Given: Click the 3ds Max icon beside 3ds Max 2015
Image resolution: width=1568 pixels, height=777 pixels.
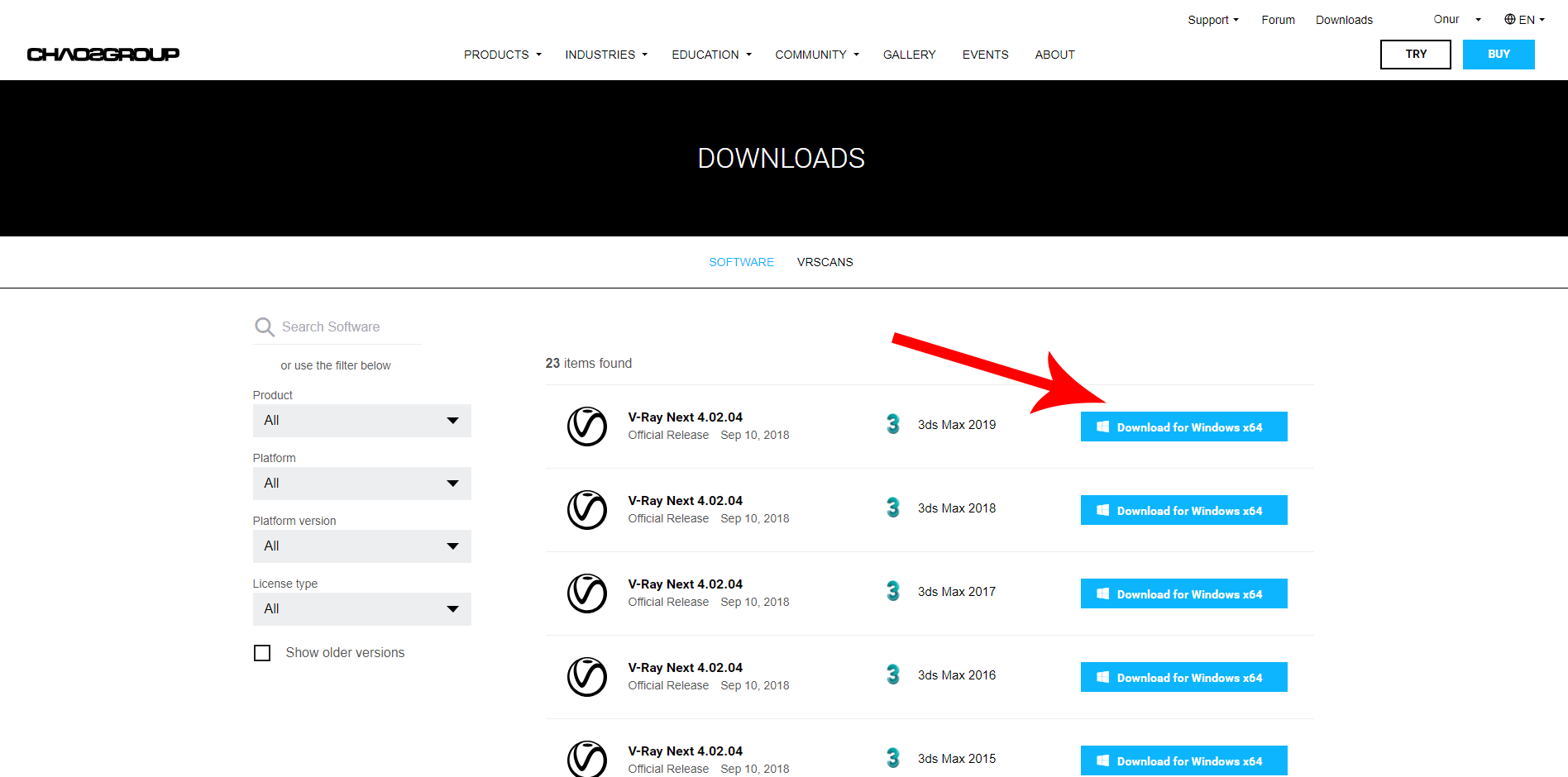Looking at the screenshot, I should coord(893,758).
